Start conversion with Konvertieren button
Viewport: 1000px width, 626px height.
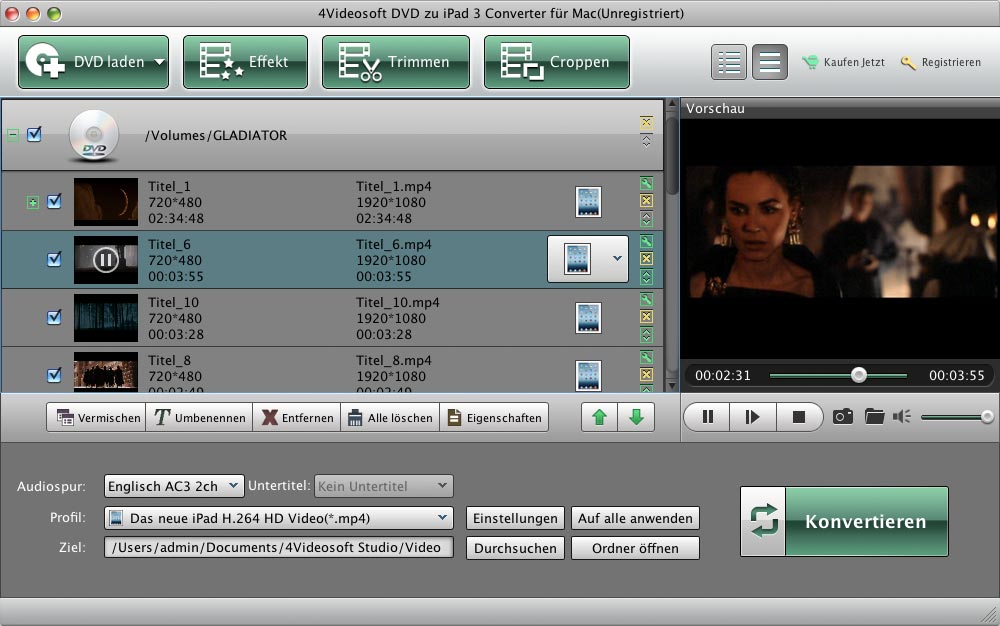(x=844, y=521)
